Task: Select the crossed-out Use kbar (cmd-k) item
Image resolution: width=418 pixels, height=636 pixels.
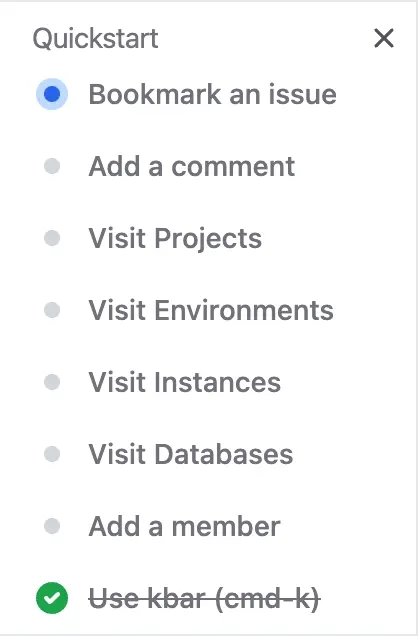Action: click(x=204, y=598)
